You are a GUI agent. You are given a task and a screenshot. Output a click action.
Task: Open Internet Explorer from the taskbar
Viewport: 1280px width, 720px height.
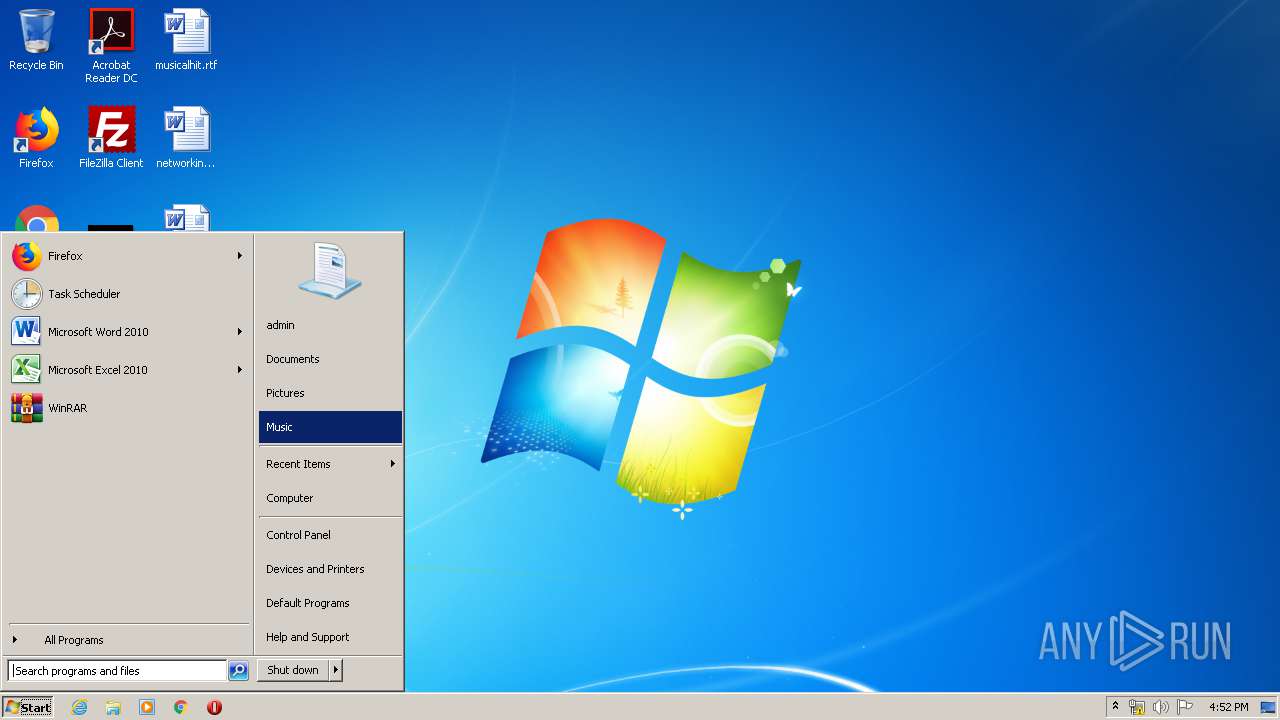click(79, 707)
